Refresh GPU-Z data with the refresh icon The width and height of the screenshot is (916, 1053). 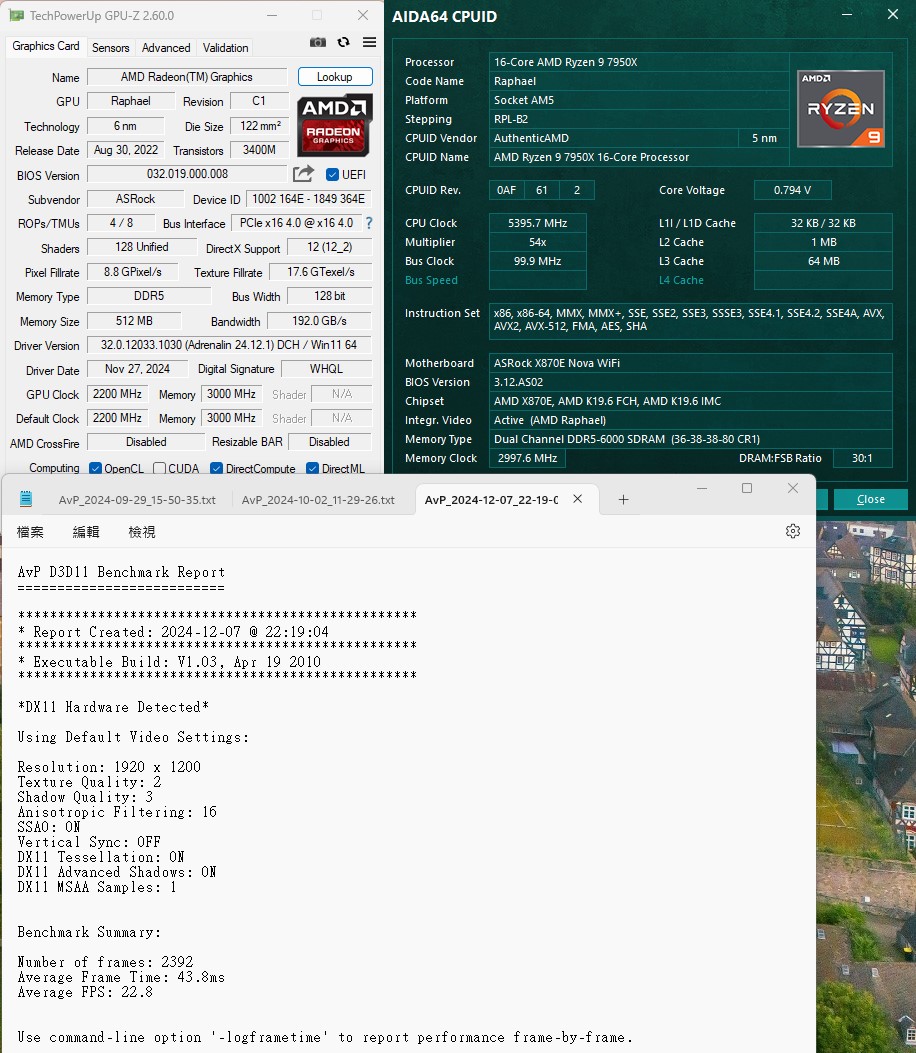pyautogui.click(x=344, y=42)
